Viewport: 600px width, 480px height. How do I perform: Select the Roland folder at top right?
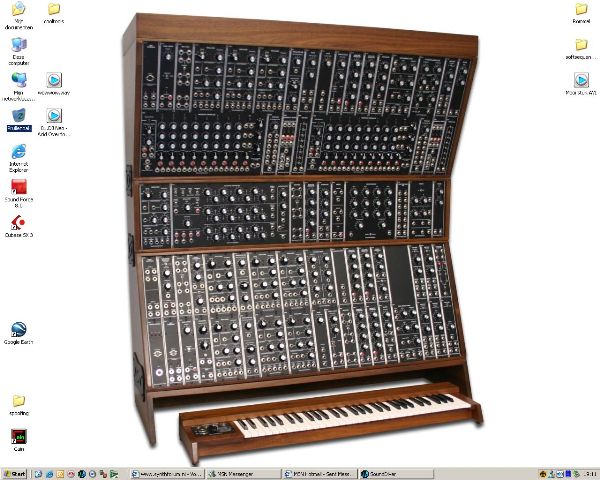(581, 13)
